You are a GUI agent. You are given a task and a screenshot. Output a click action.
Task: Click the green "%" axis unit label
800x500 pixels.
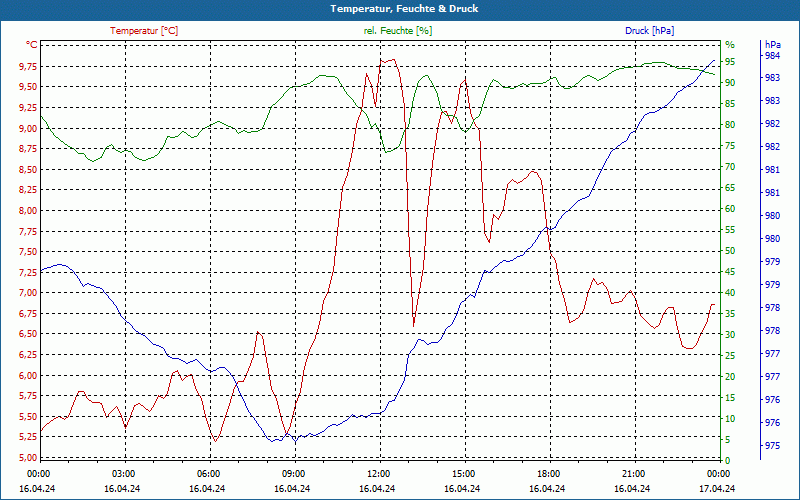(730, 45)
